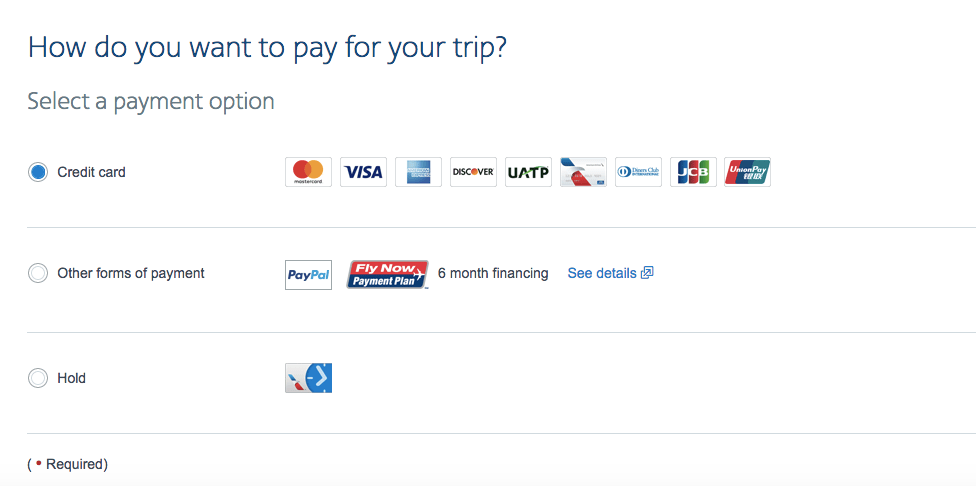
Task: Click the Fly Now Payment Plan logo
Action: coord(388,274)
